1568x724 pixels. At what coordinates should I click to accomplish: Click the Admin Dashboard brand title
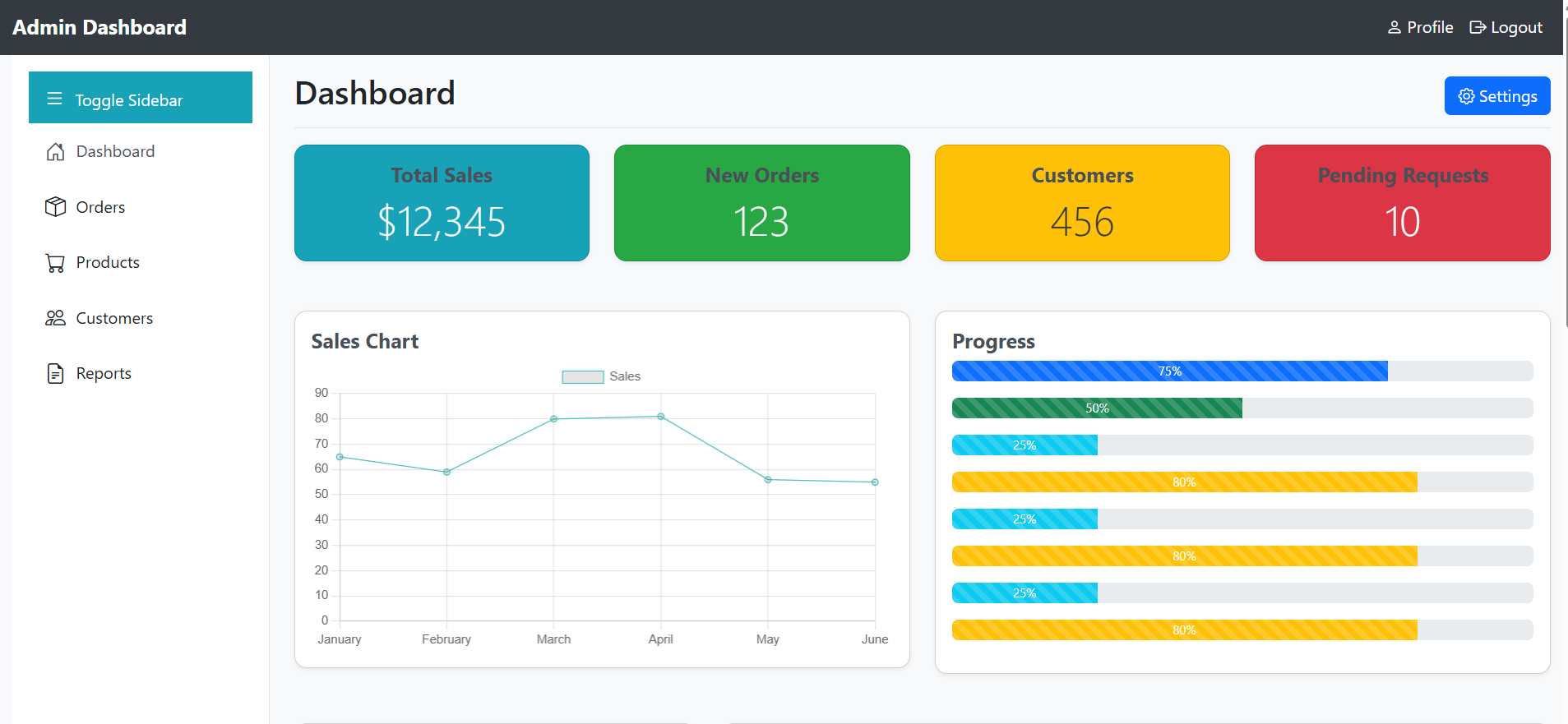[99, 27]
